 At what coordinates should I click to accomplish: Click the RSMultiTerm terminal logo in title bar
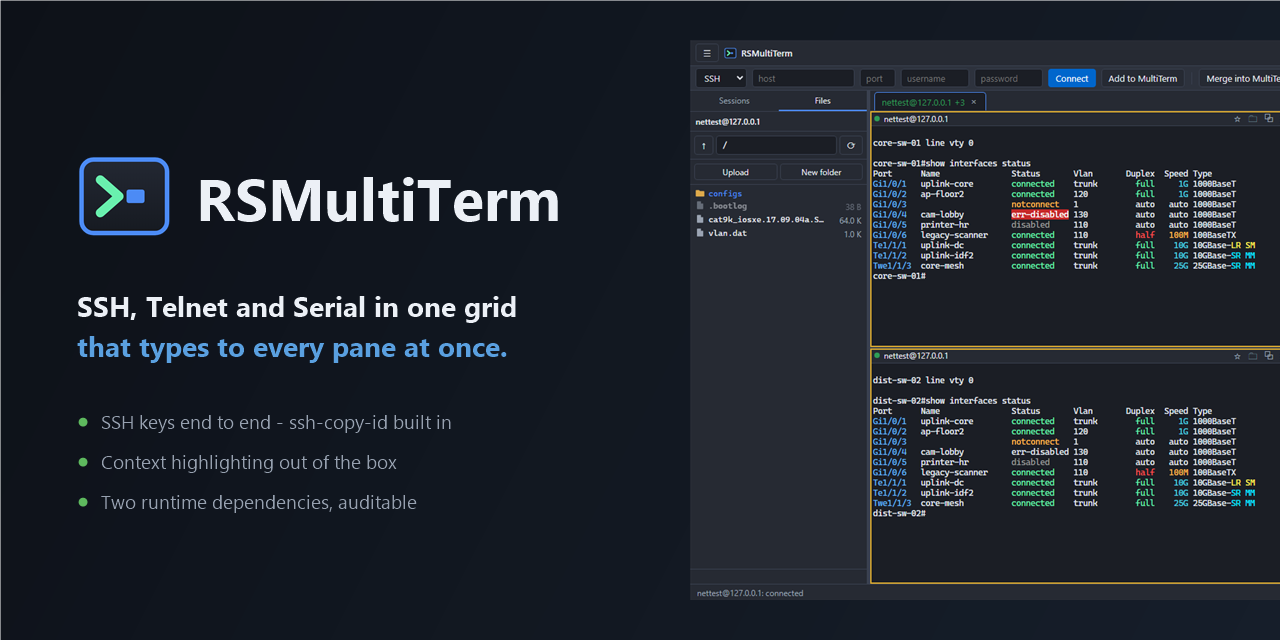point(730,53)
